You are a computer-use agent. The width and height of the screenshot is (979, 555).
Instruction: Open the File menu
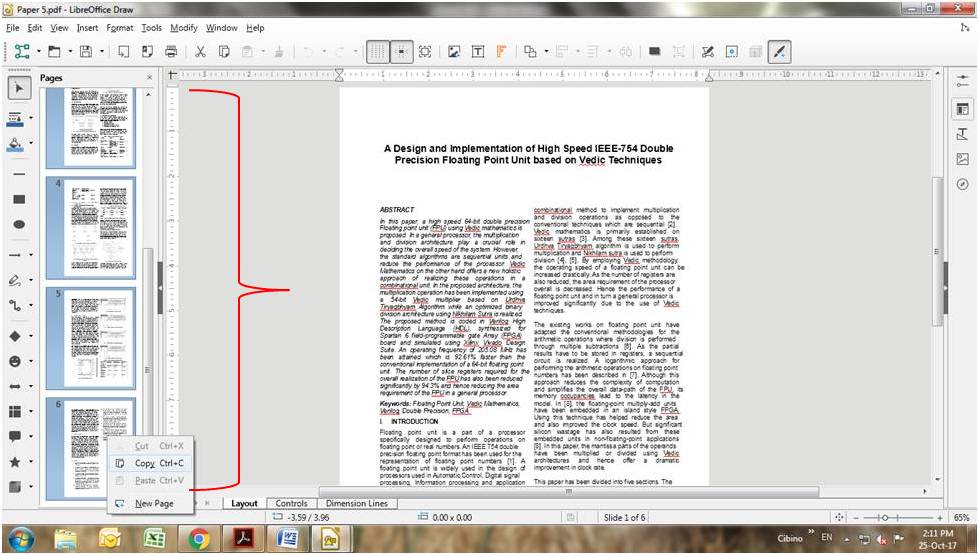[12, 27]
